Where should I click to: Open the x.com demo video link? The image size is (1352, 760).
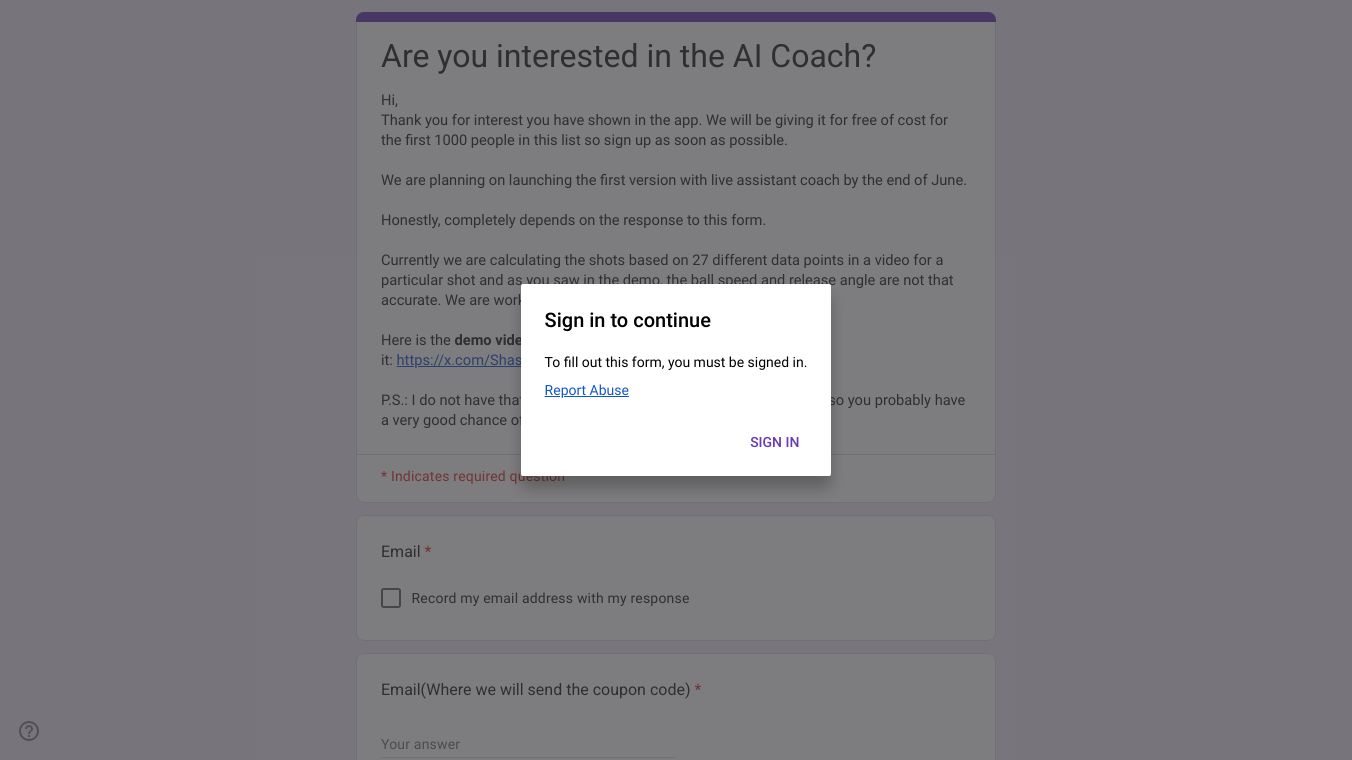pyautogui.click(x=458, y=360)
